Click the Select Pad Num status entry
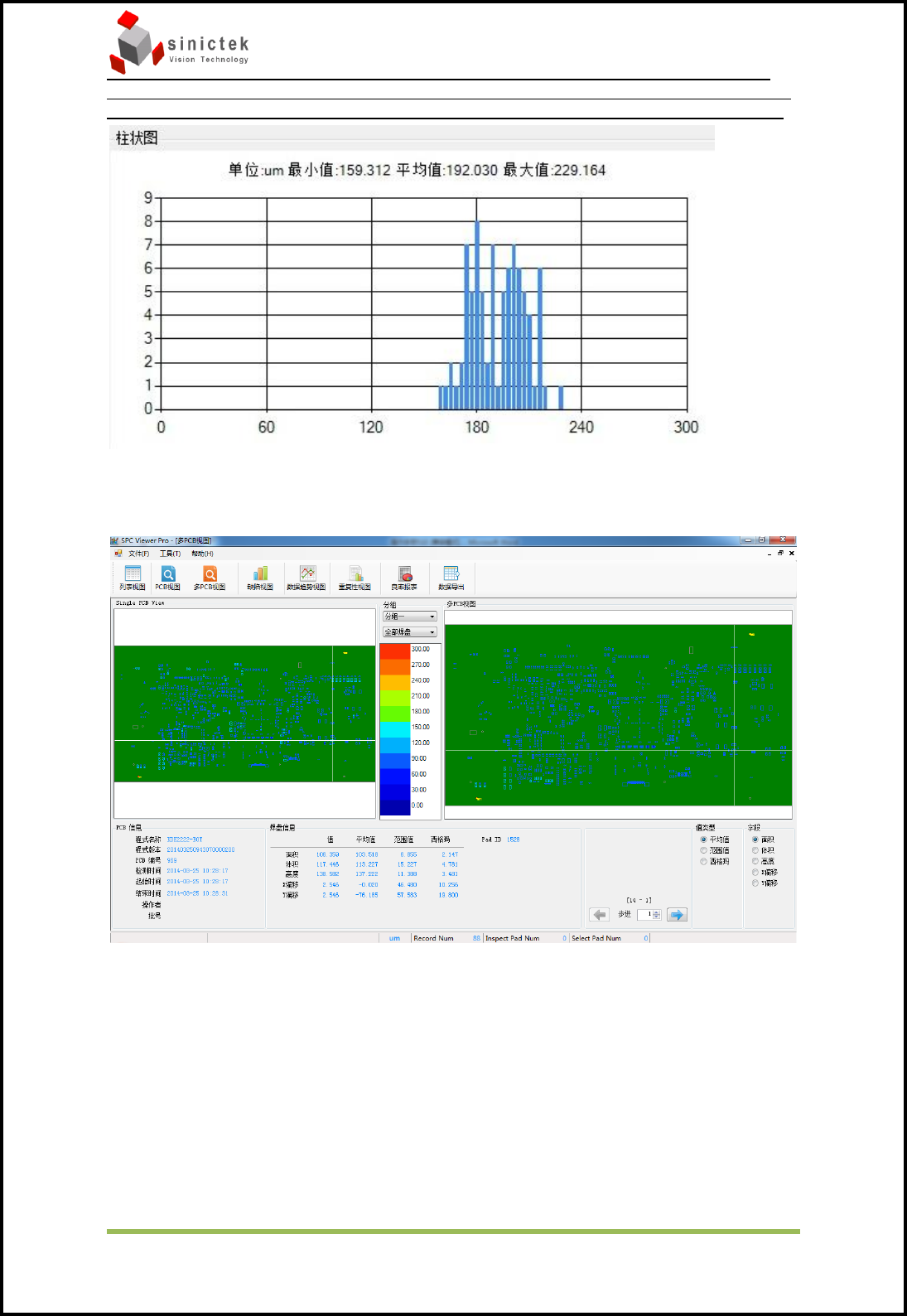The width and height of the screenshot is (907, 1316). [x=610, y=938]
